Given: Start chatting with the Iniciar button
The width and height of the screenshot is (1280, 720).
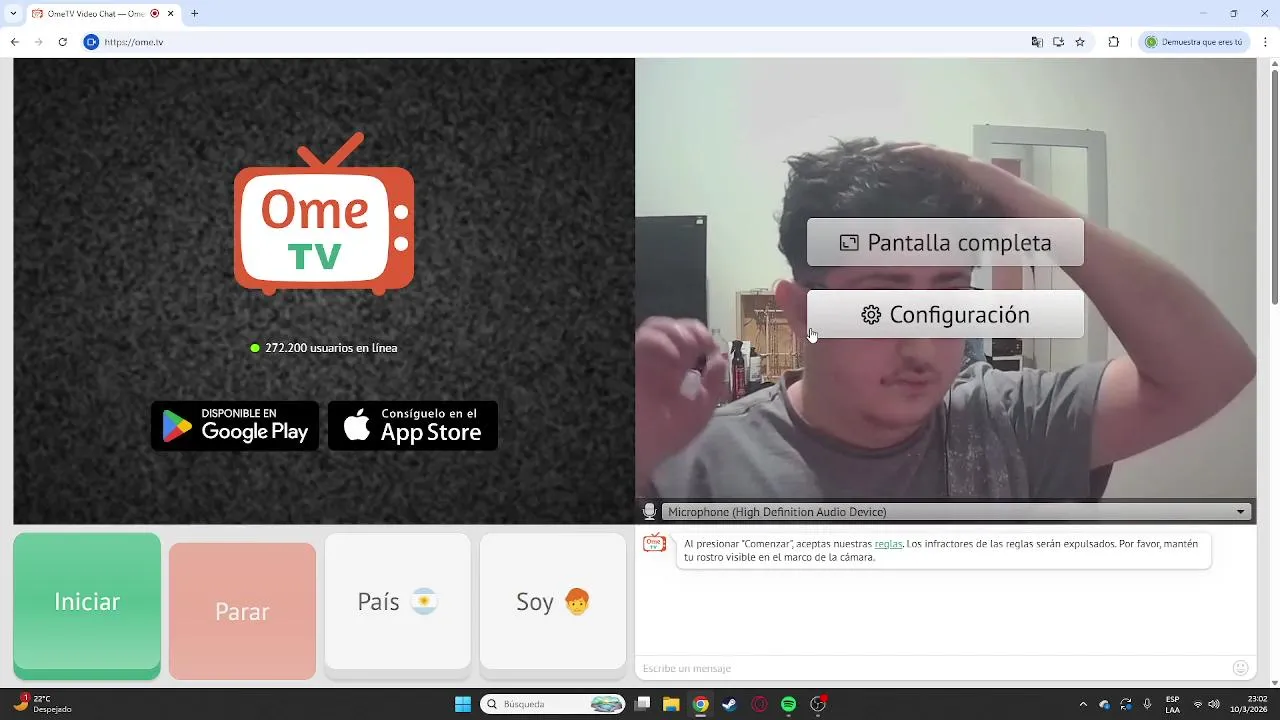Looking at the screenshot, I should coord(87,605).
